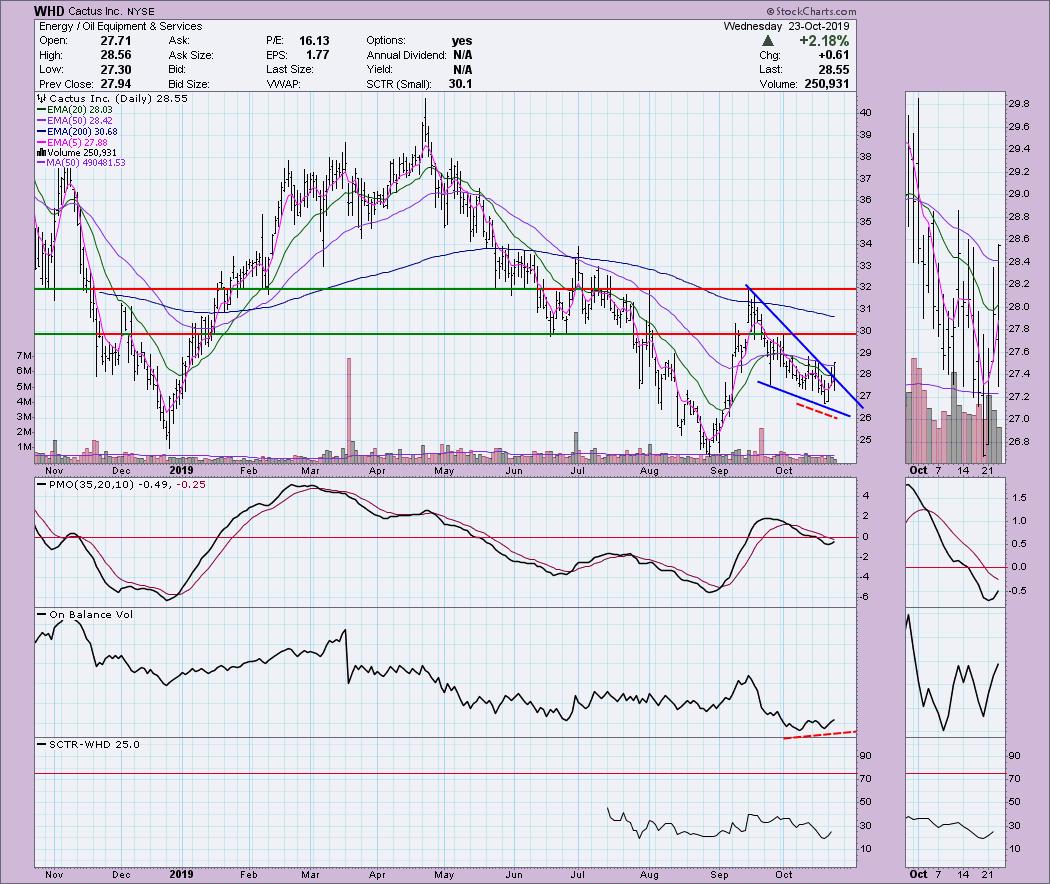Screen dimensions: 1050x884
Task: Click the 'SCTR-WHD 25.0' indicator label
Action: (94, 744)
